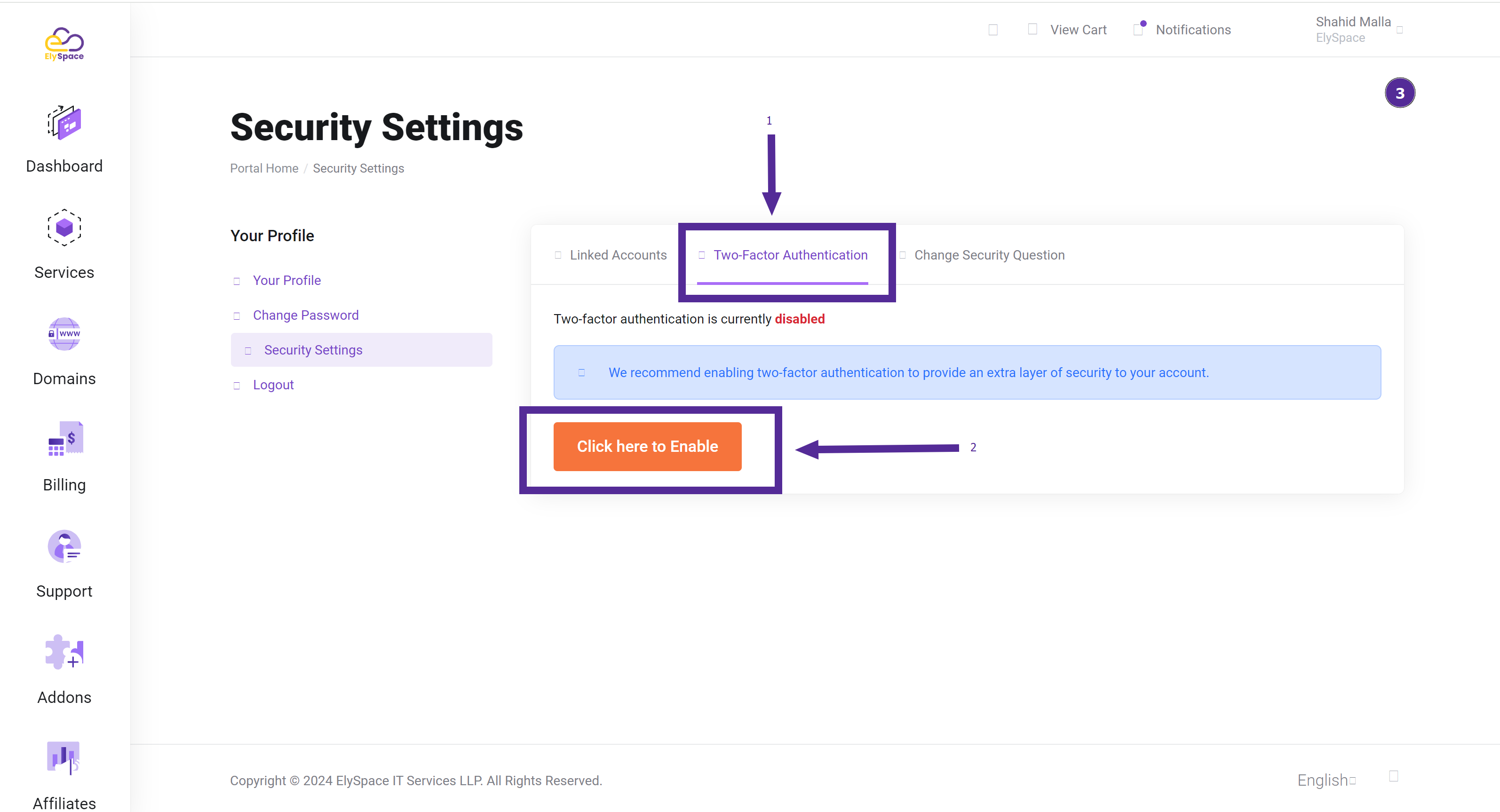Click the Notifications label
This screenshot has height=812, width=1500.
click(x=1193, y=30)
